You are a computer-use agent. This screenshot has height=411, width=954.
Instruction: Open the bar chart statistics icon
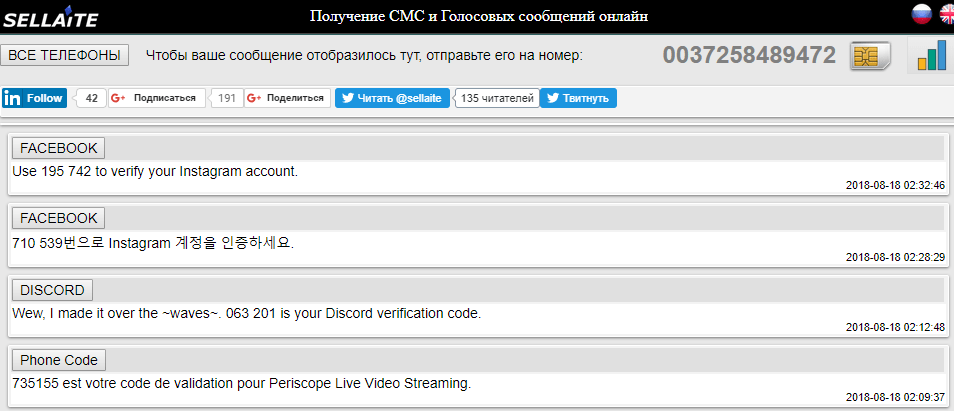(x=931, y=56)
